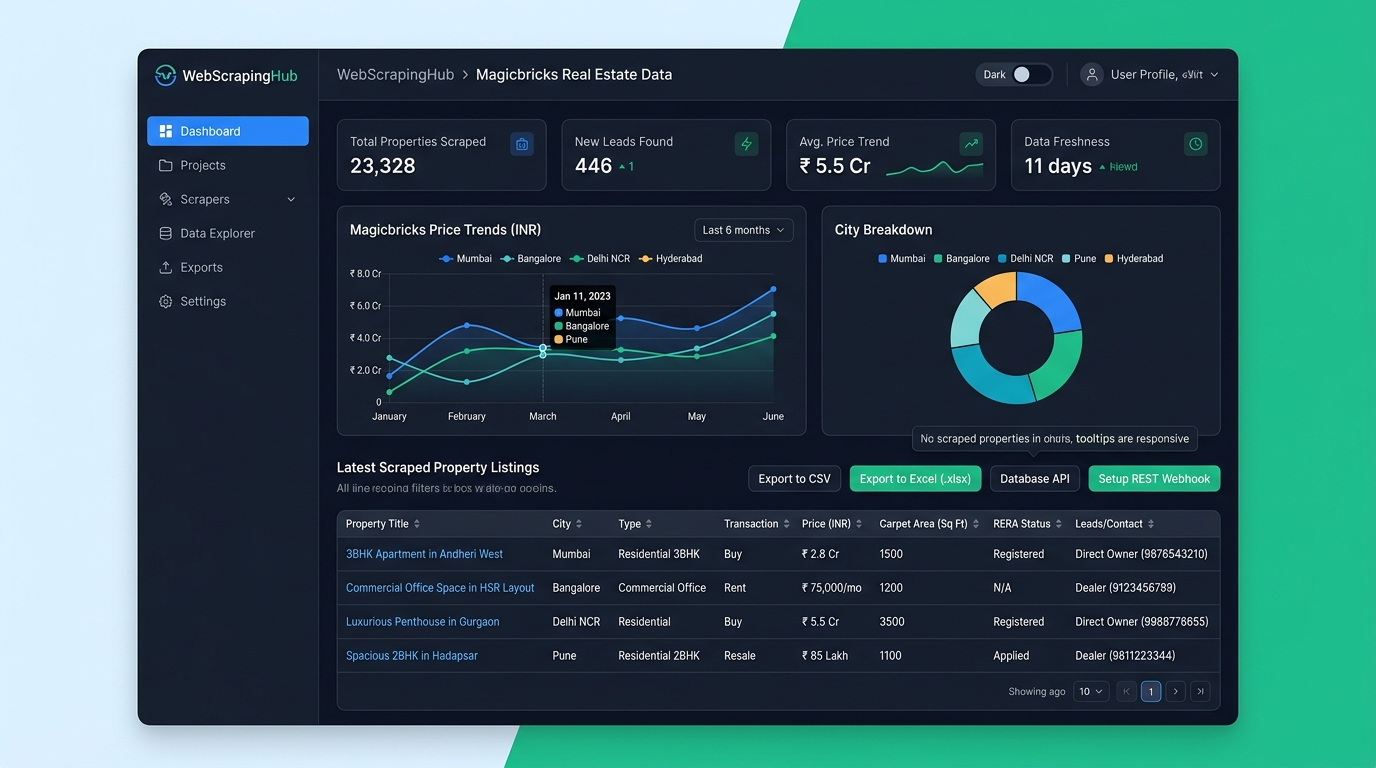Sort by Carpet Area column

(x=930, y=524)
